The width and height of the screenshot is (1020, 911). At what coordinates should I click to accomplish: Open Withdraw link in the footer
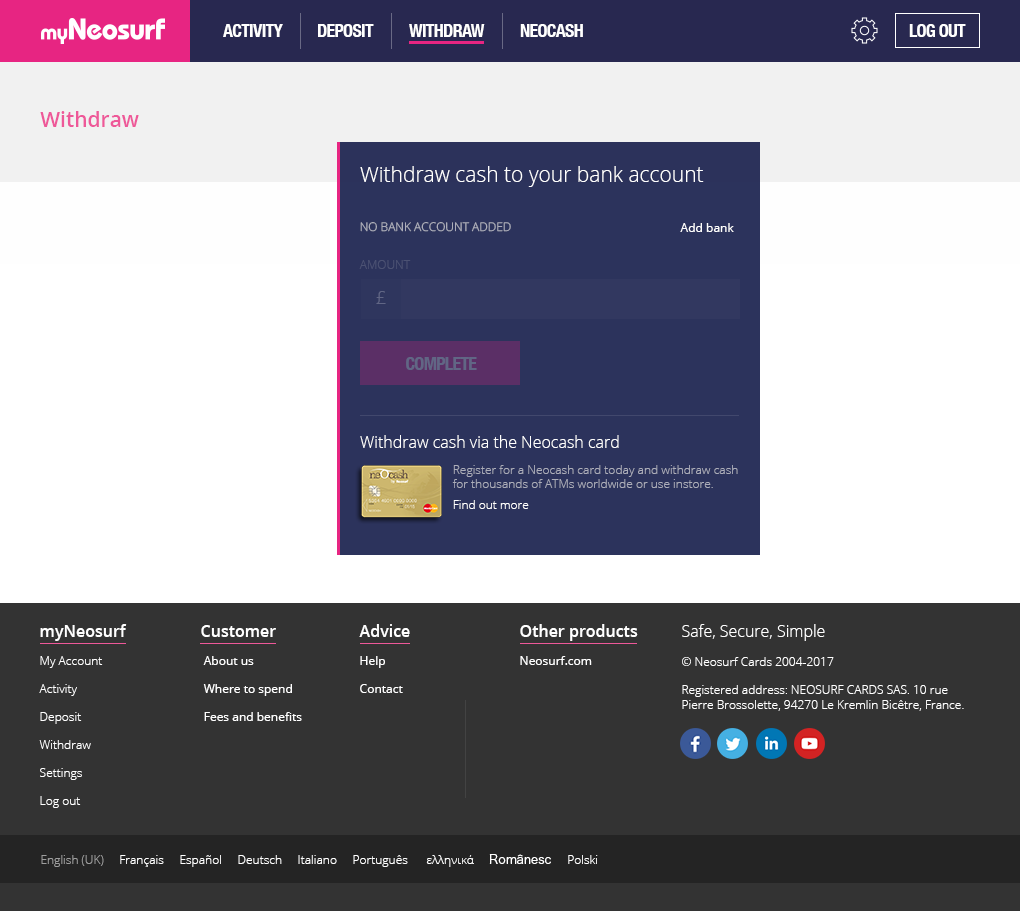[65, 744]
